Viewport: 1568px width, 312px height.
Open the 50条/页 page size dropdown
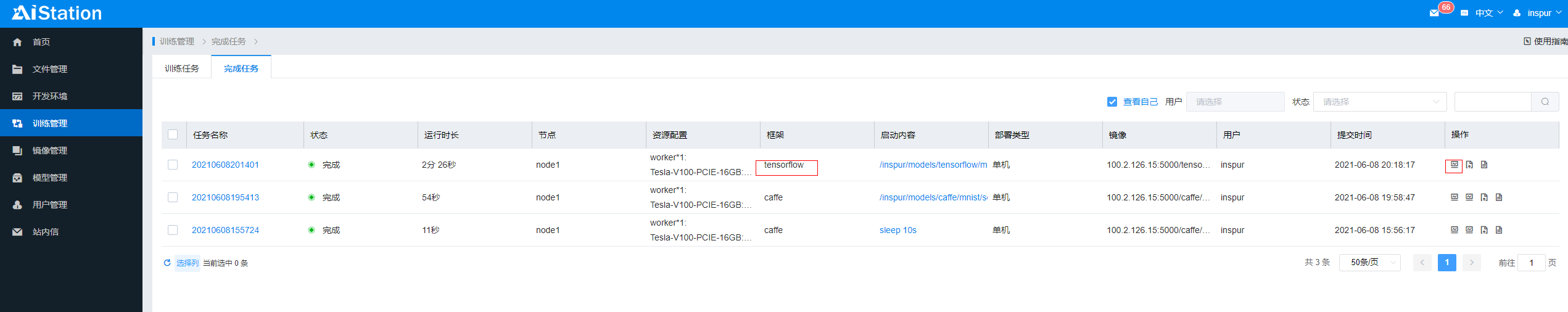coord(1369,263)
